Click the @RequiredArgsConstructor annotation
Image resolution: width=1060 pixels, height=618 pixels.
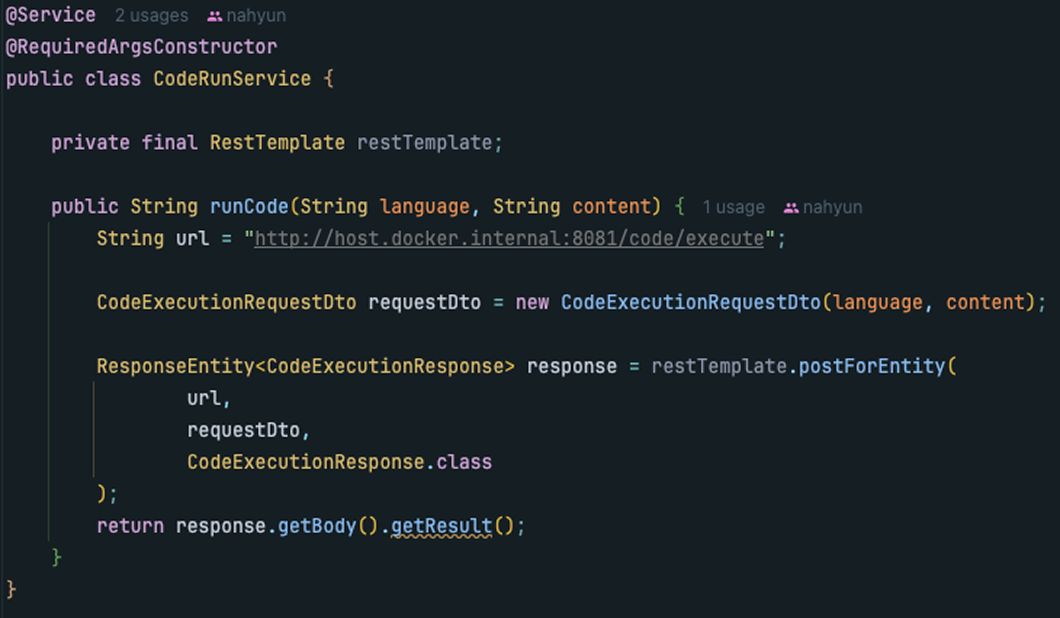[141, 47]
